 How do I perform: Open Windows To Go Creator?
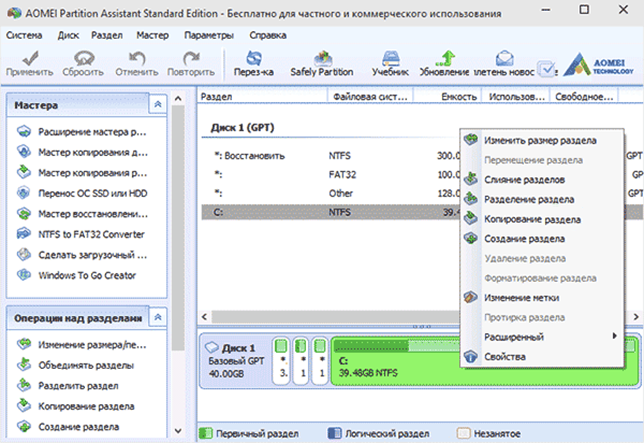click(85, 275)
